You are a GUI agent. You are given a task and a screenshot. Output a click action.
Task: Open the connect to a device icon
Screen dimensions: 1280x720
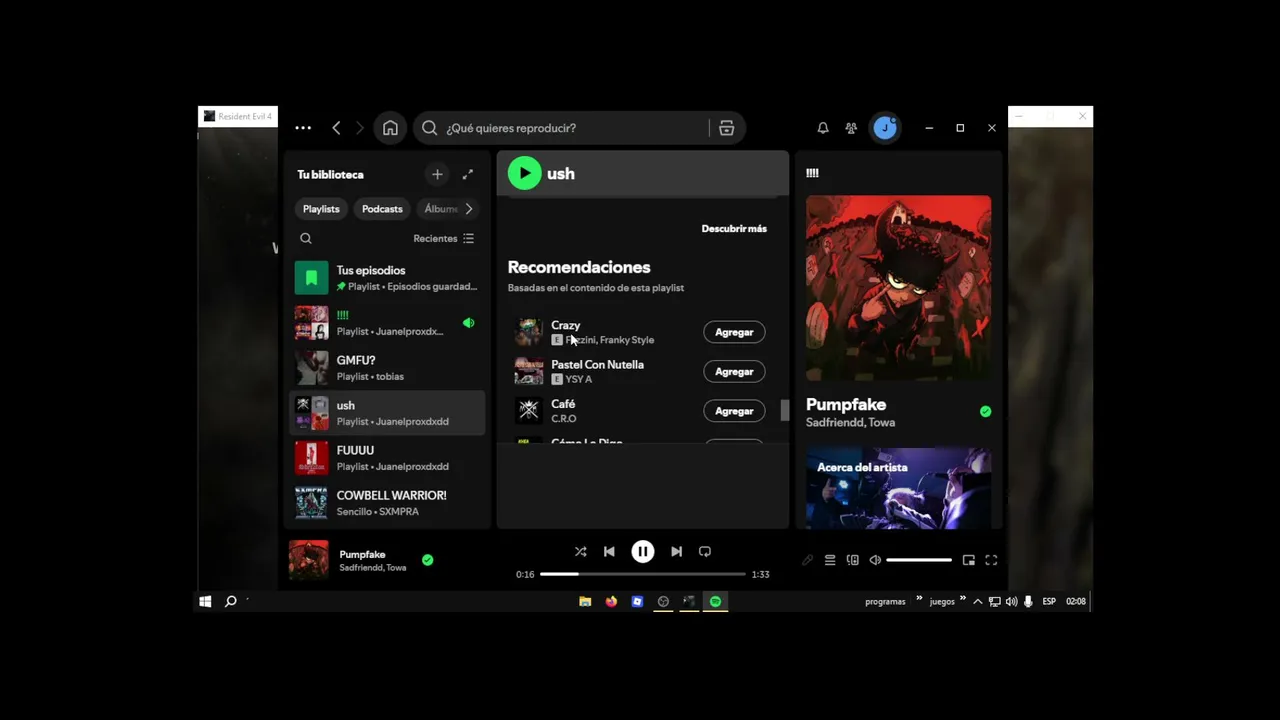[853, 560]
